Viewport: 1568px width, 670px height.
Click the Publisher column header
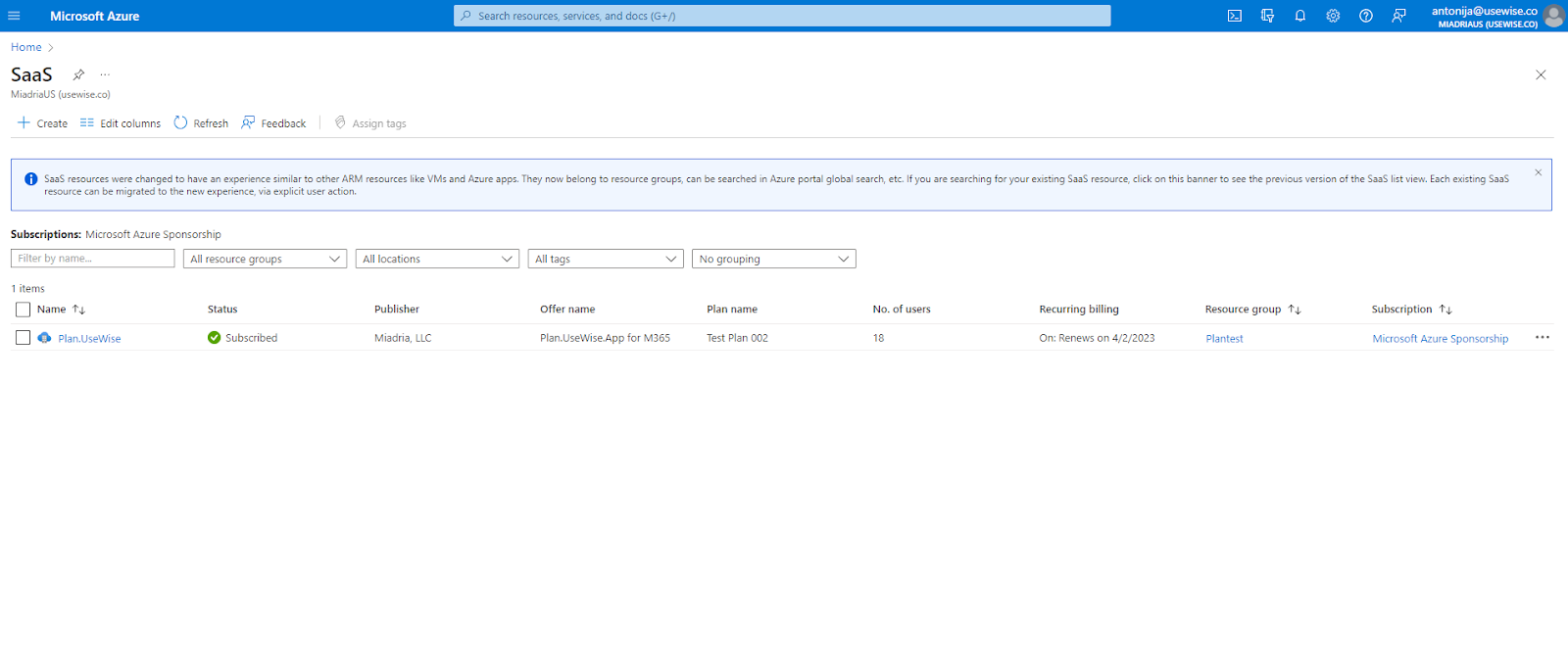[x=397, y=310]
